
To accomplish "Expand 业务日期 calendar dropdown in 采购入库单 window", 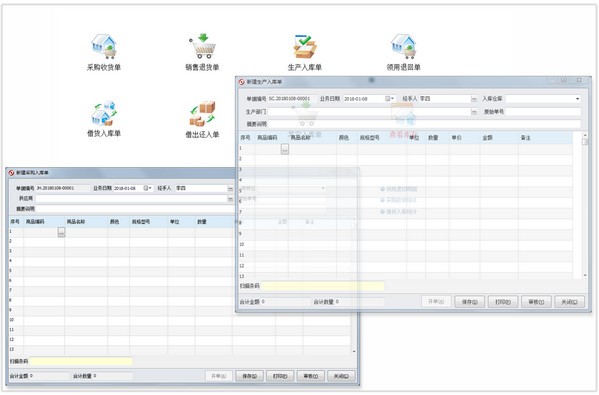I will [148, 188].
